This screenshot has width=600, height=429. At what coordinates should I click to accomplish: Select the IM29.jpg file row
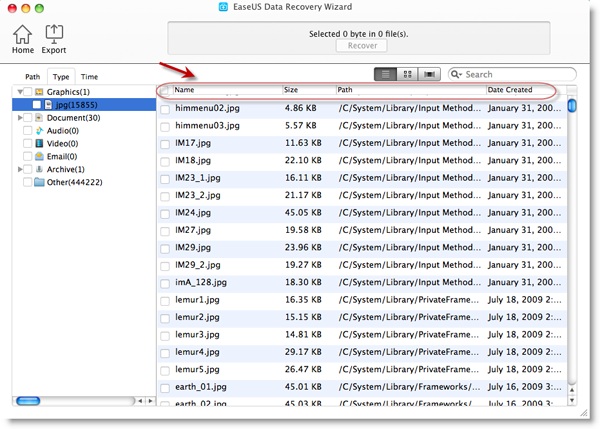pos(362,248)
